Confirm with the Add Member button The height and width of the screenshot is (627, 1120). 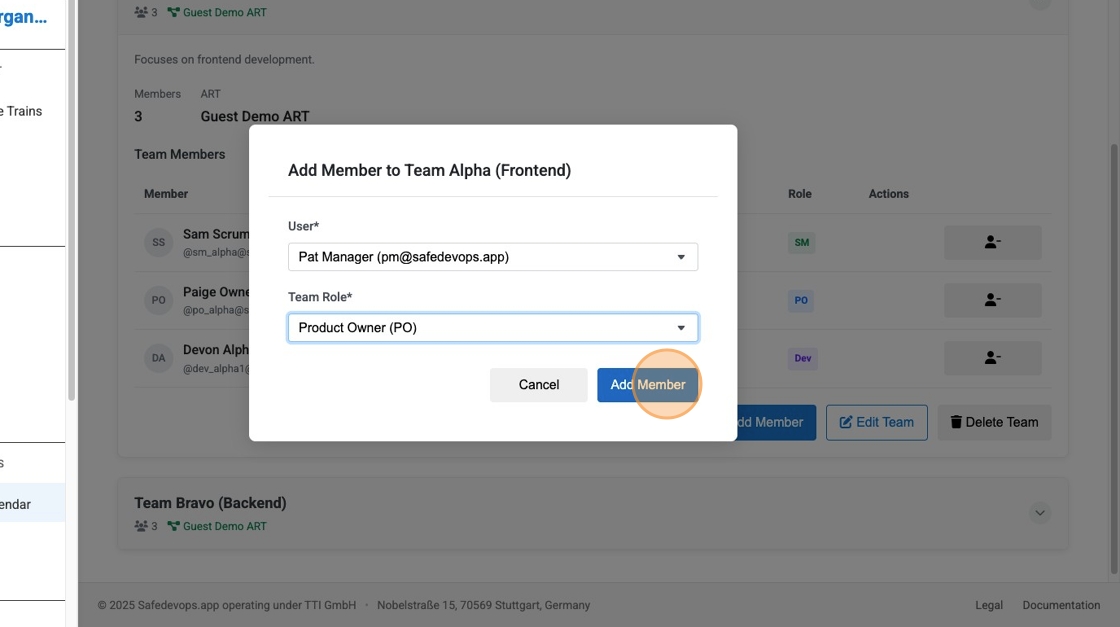648,384
